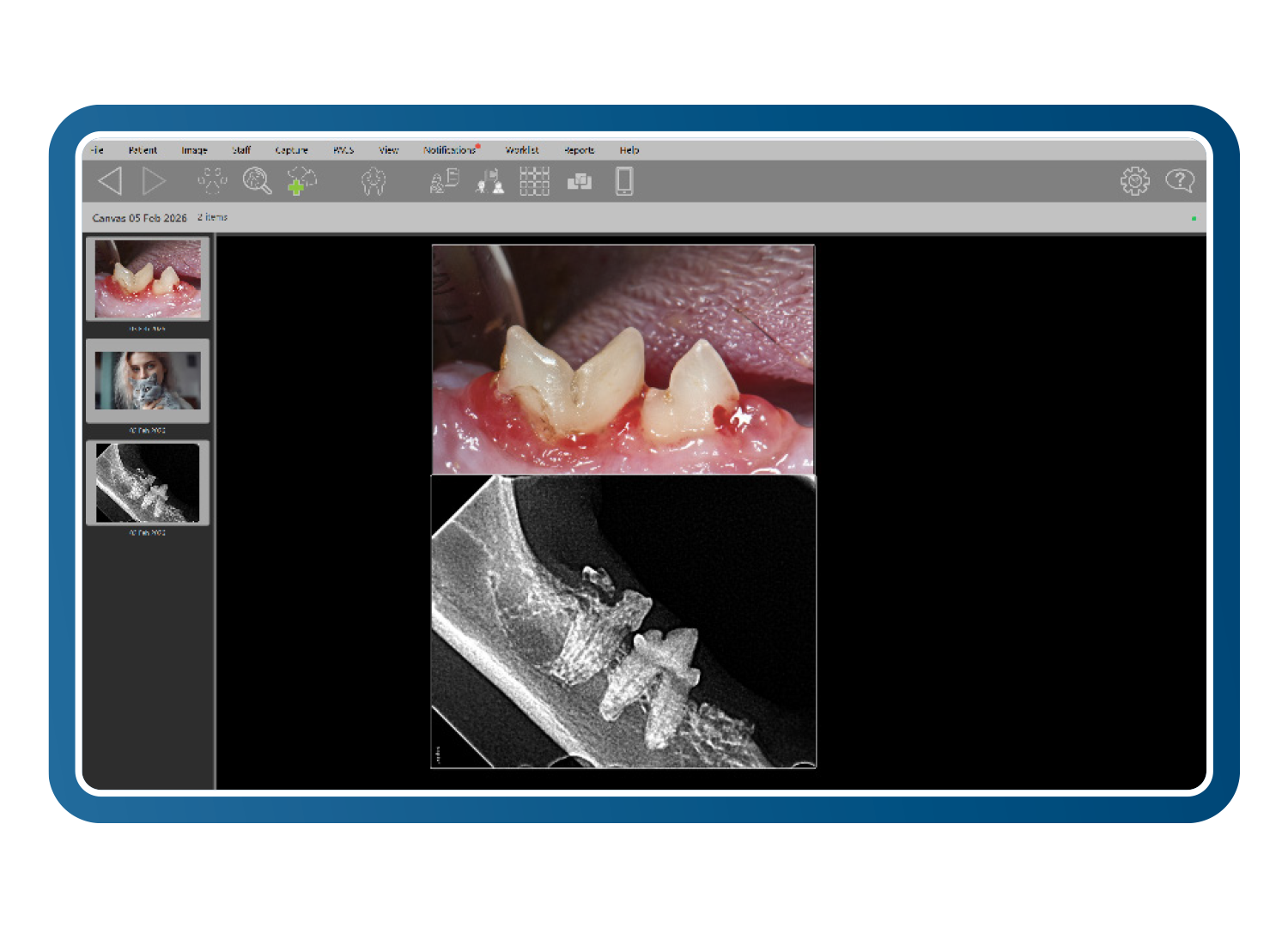Open the tooth dental chart icon
The width and height of the screenshot is (1288, 927).
[x=374, y=181]
